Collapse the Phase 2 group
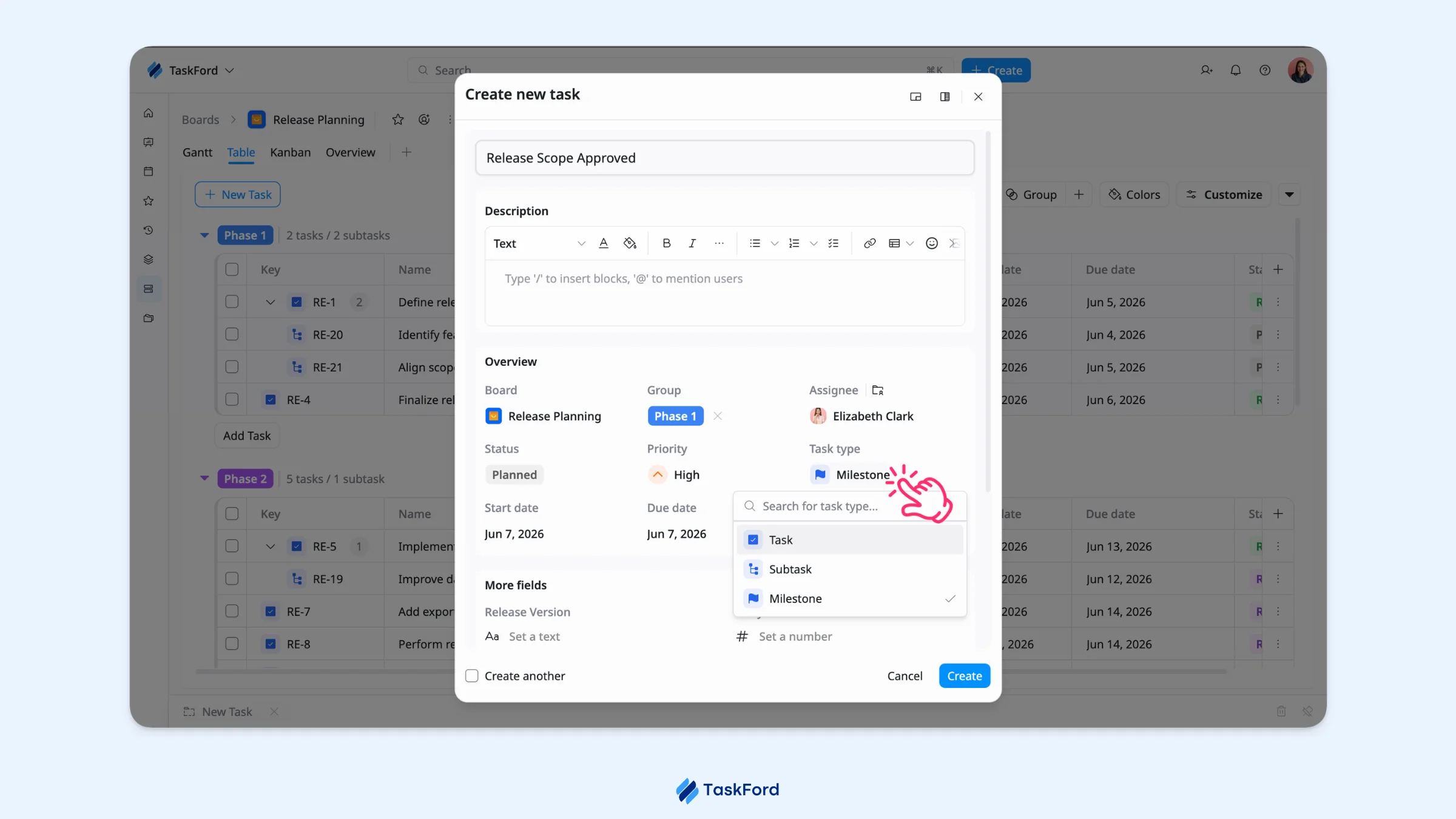The width and height of the screenshot is (1456, 819). 204,479
